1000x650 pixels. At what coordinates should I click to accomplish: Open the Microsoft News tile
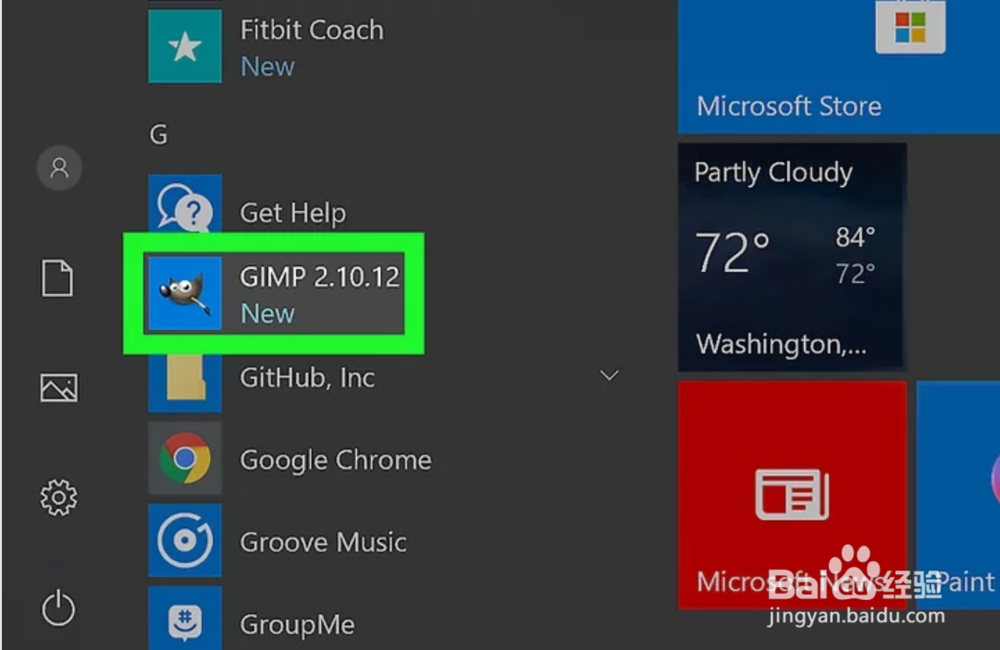pos(792,495)
